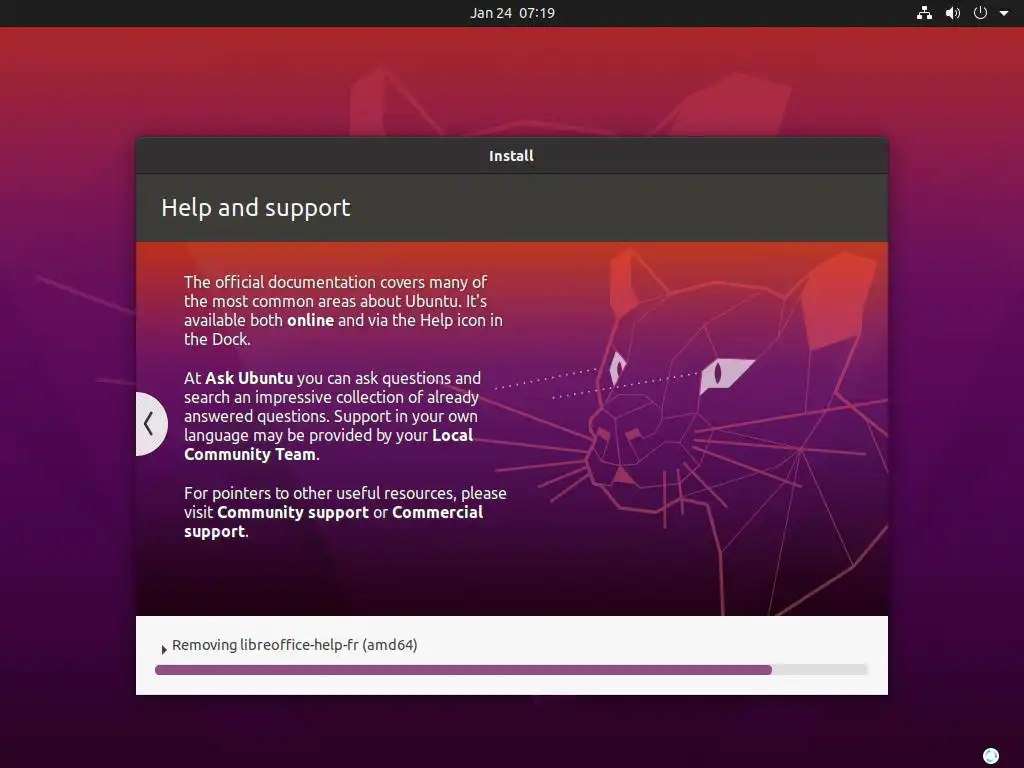Image resolution: width=1024 pixels, height=768 pixels.
Task: Click the 'Help and support' heading
Action: point(255,208)
